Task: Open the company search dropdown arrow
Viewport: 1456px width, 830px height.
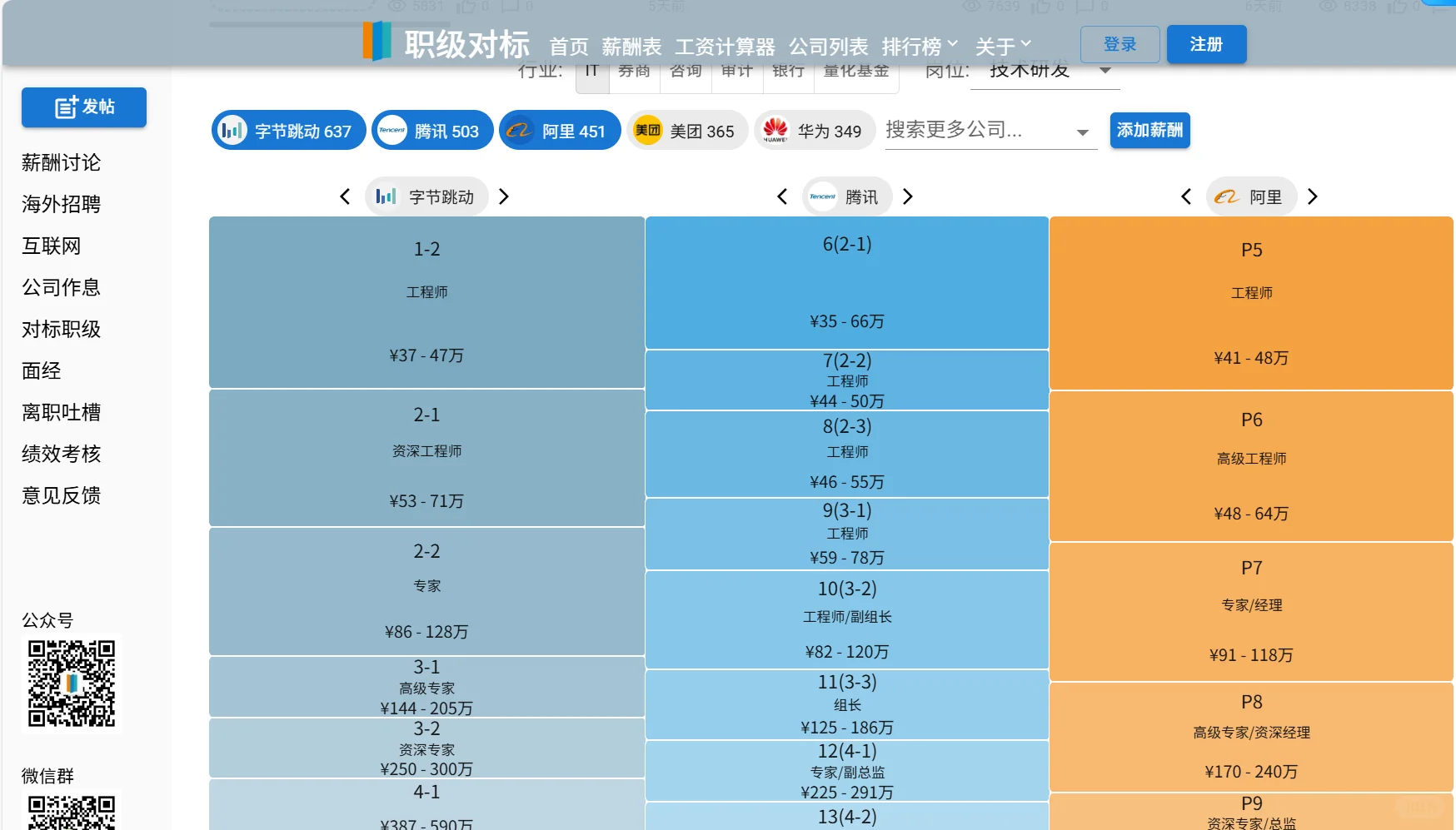Action: 1082,132
